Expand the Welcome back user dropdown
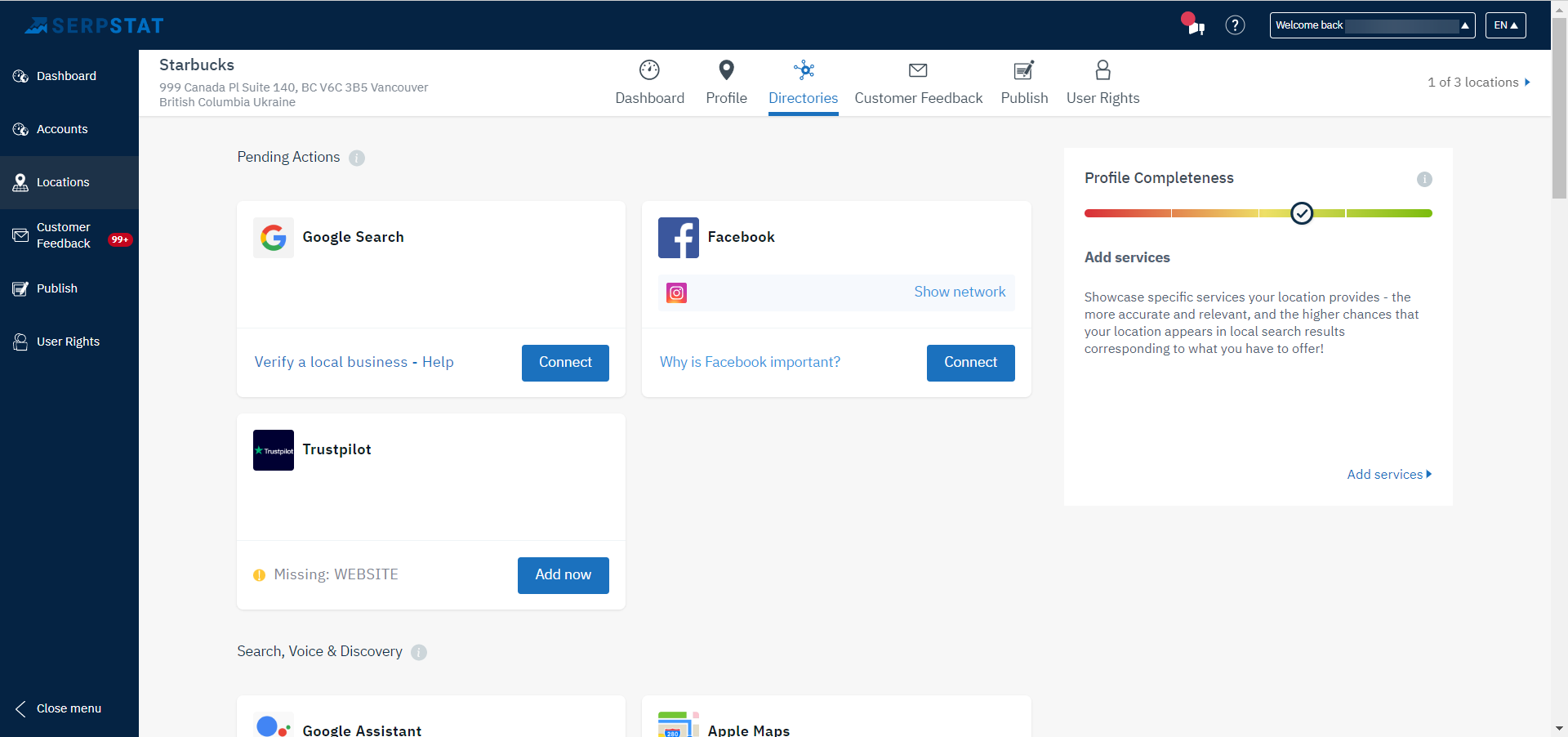Image resolution: width=1568 pixels, height=737 pixels. pyautogui.click(x=1372, y=25)
